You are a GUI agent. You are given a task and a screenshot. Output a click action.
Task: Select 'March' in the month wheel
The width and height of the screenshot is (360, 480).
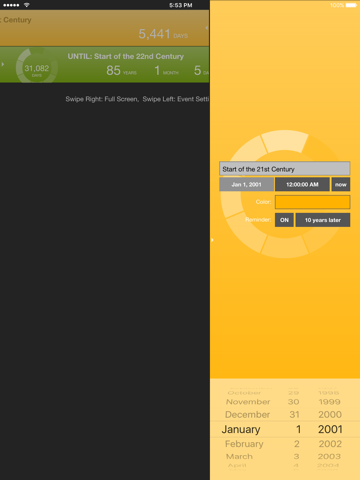click(x=239, y=456)
